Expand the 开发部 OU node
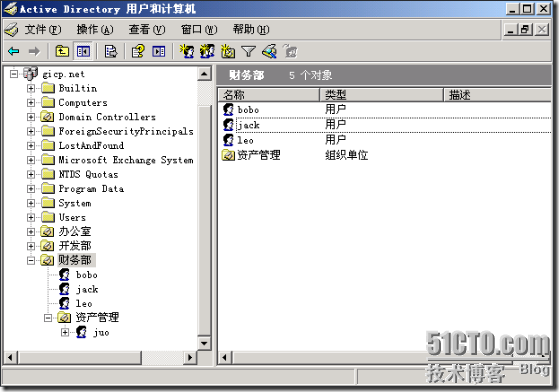 coord(31,246)
